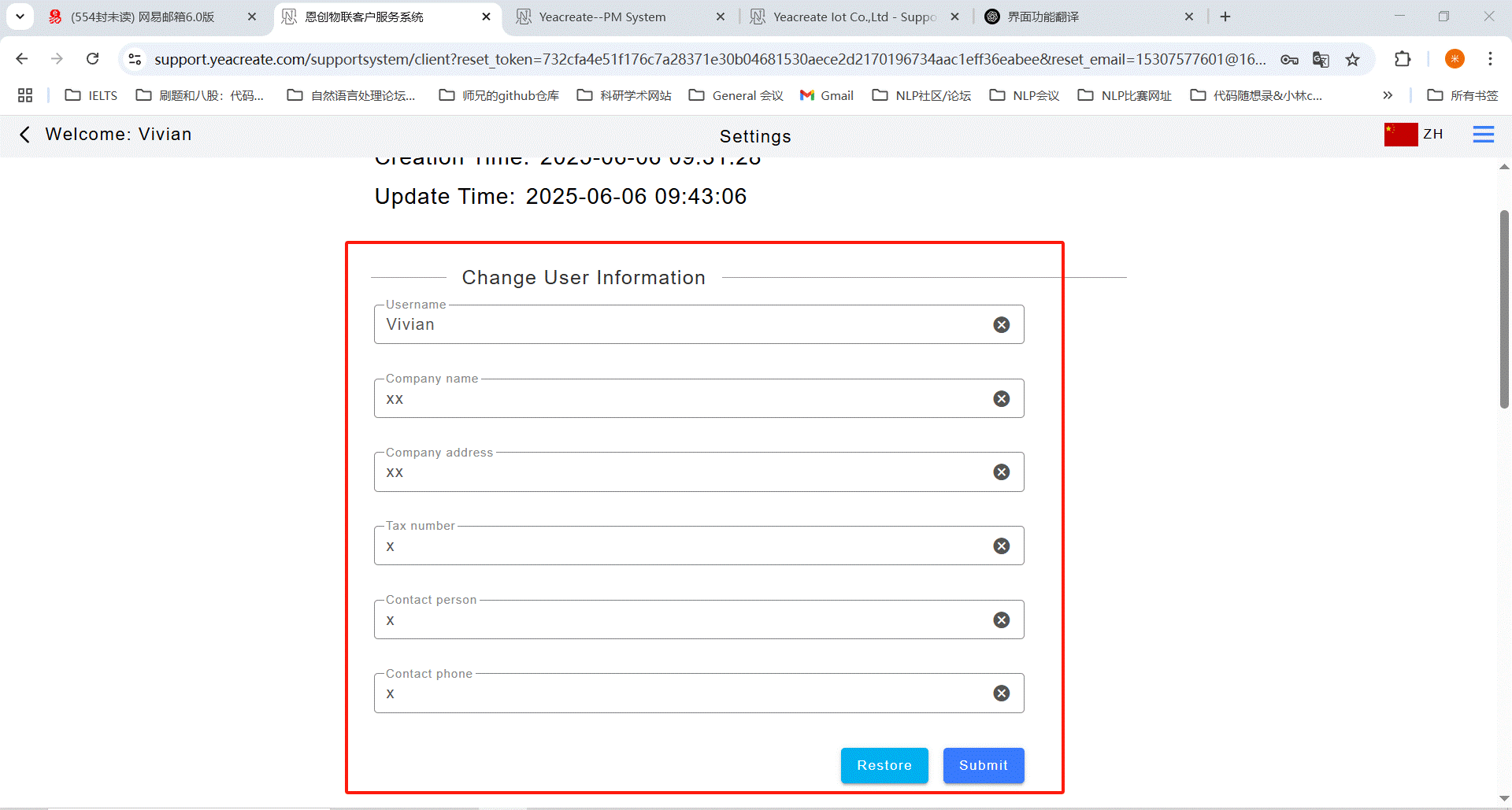Clear the Company name field
Screen dimensions: 1512x810
coord(1001,399)
